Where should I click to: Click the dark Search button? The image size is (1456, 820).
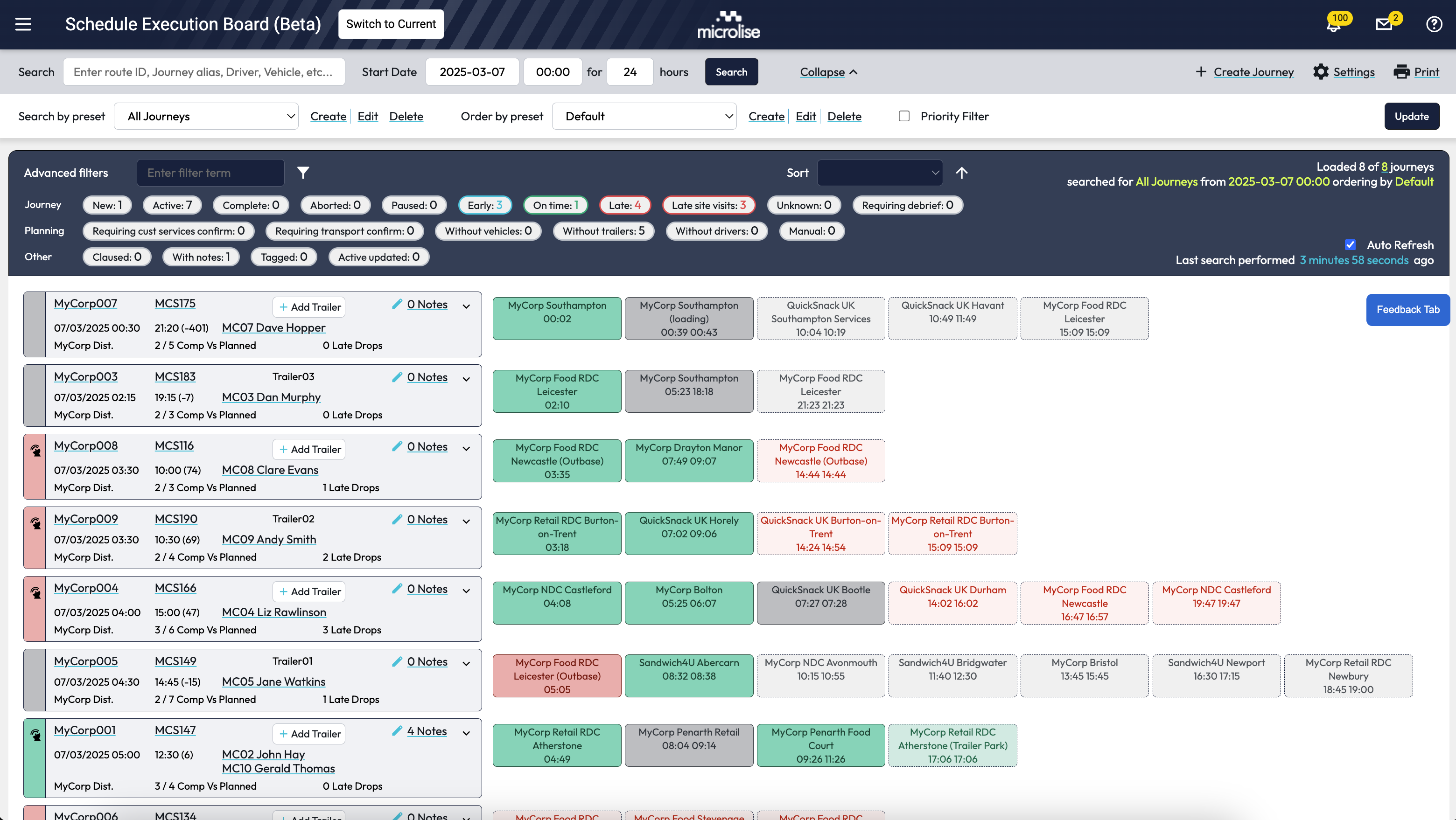pos(731,72)
